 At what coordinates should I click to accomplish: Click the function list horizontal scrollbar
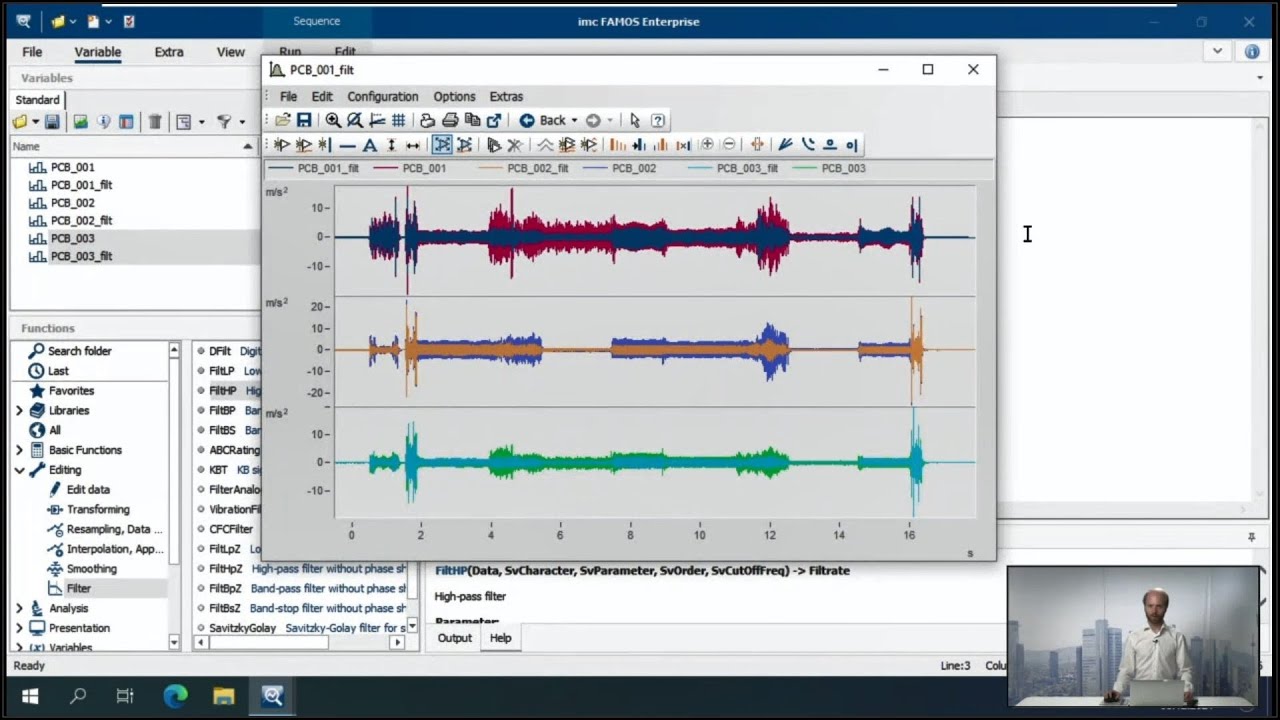tap(297, 642)
